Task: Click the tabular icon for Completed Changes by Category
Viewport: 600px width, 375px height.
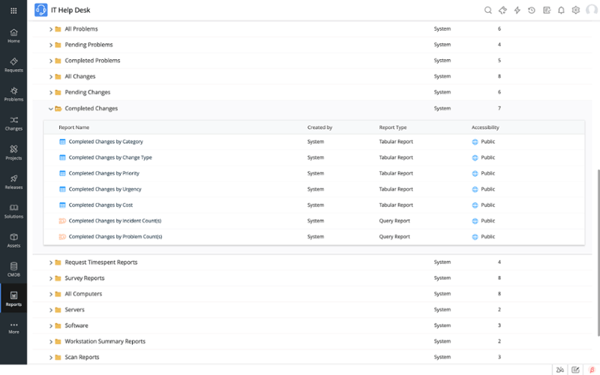Action: [x=62, y=142]
